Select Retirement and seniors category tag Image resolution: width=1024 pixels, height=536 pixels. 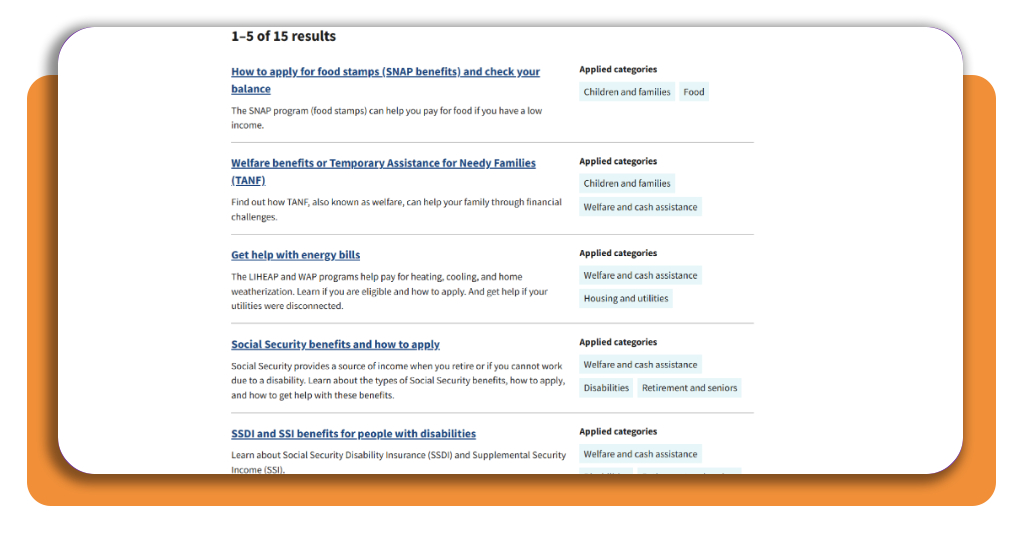pos(689,388)
